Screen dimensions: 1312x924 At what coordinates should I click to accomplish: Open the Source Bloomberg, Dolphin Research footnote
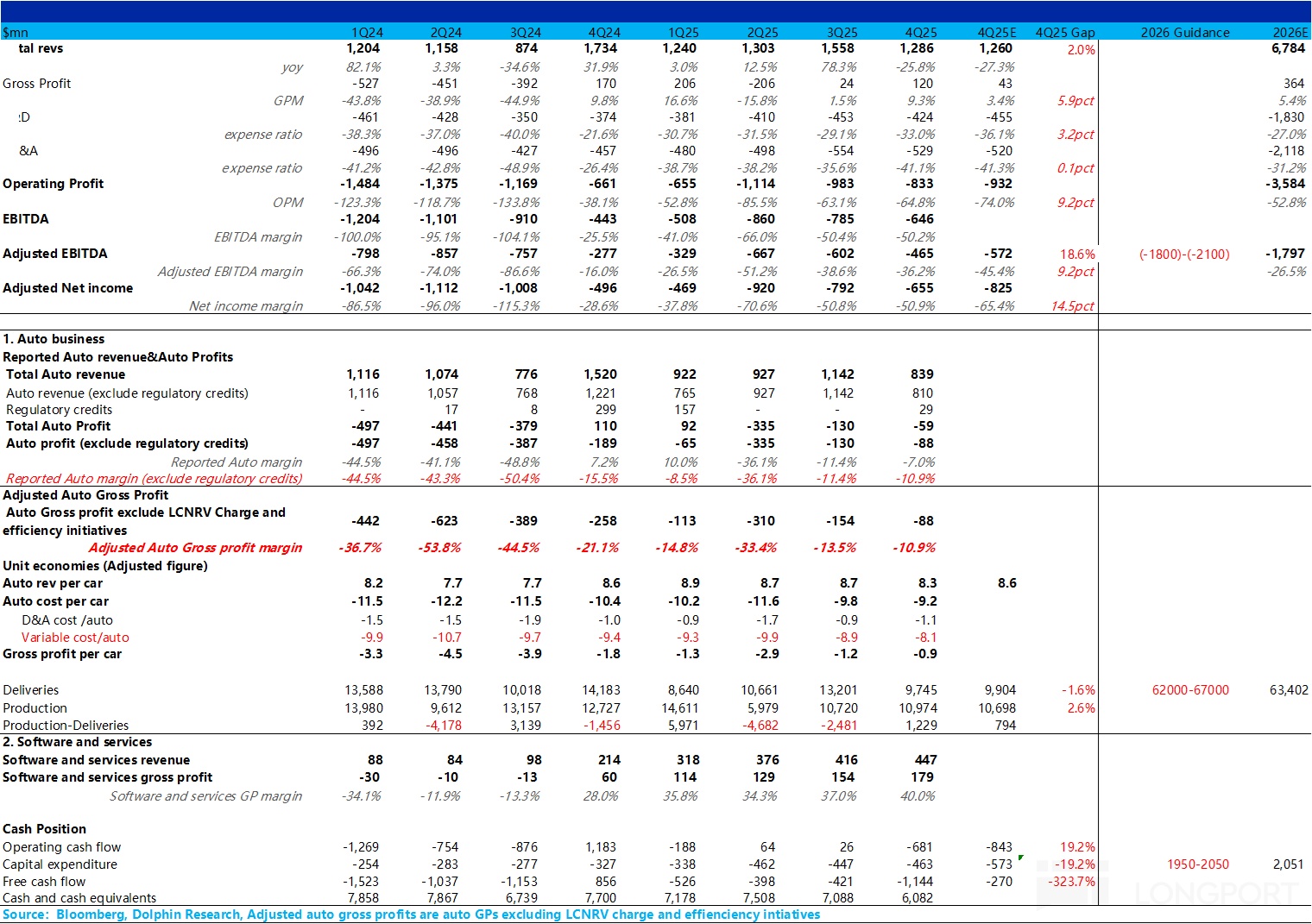pyautogui.click(x=411, y=915)
